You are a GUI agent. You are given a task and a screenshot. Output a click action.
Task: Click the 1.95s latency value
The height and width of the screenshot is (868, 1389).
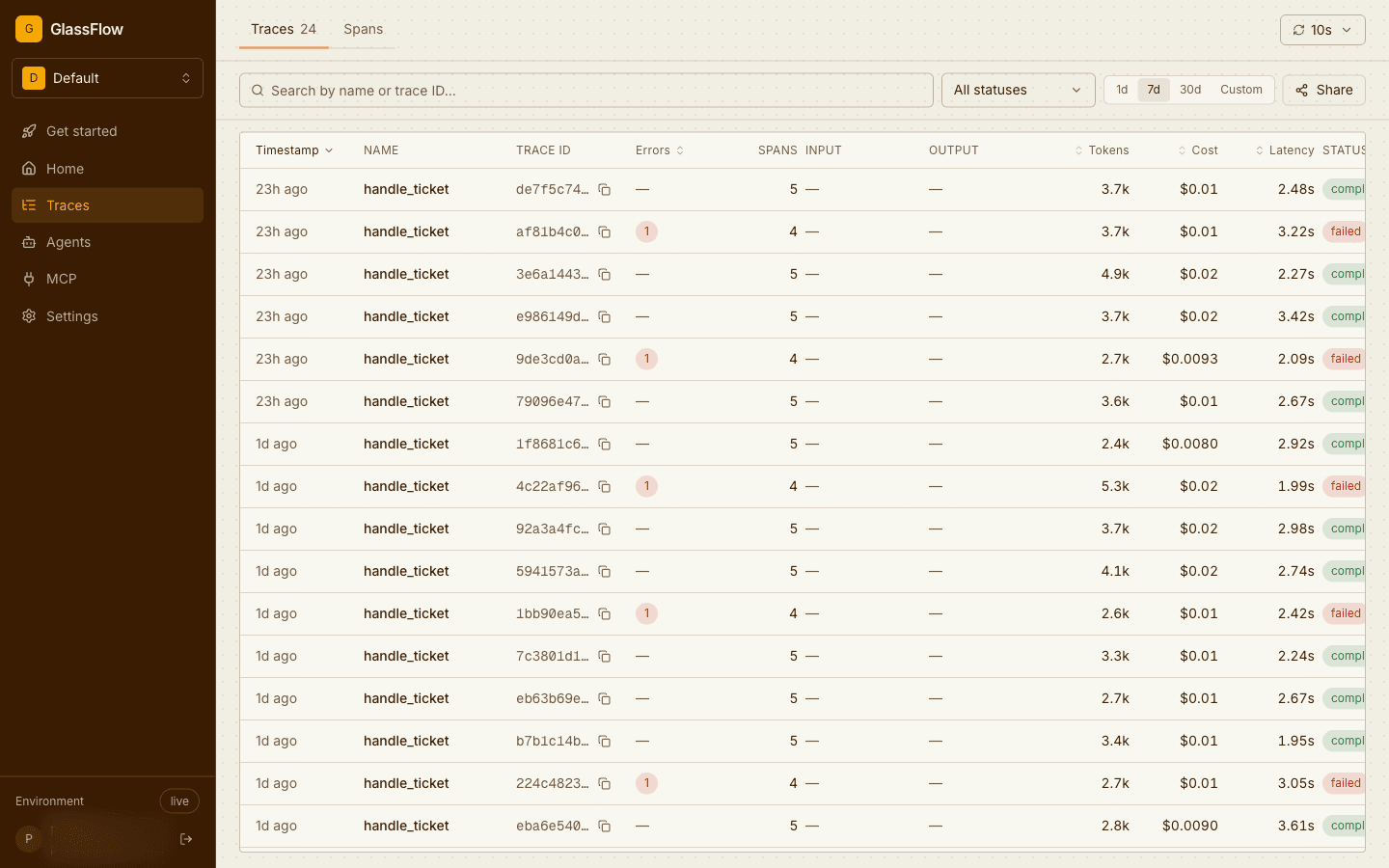click(1296, 741)
